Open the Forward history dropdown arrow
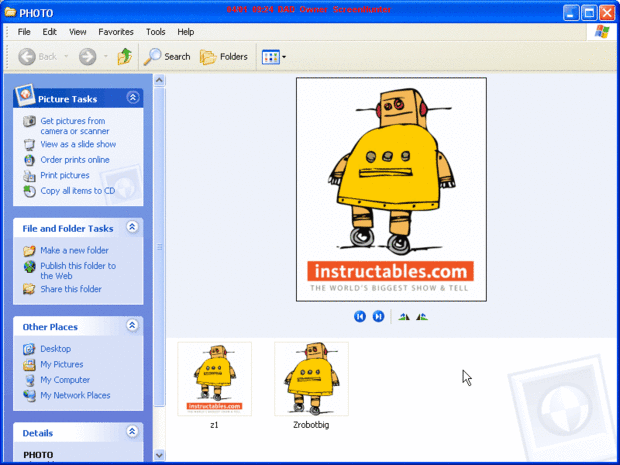This screenshot has width=620, height=465. pos(106,57)
